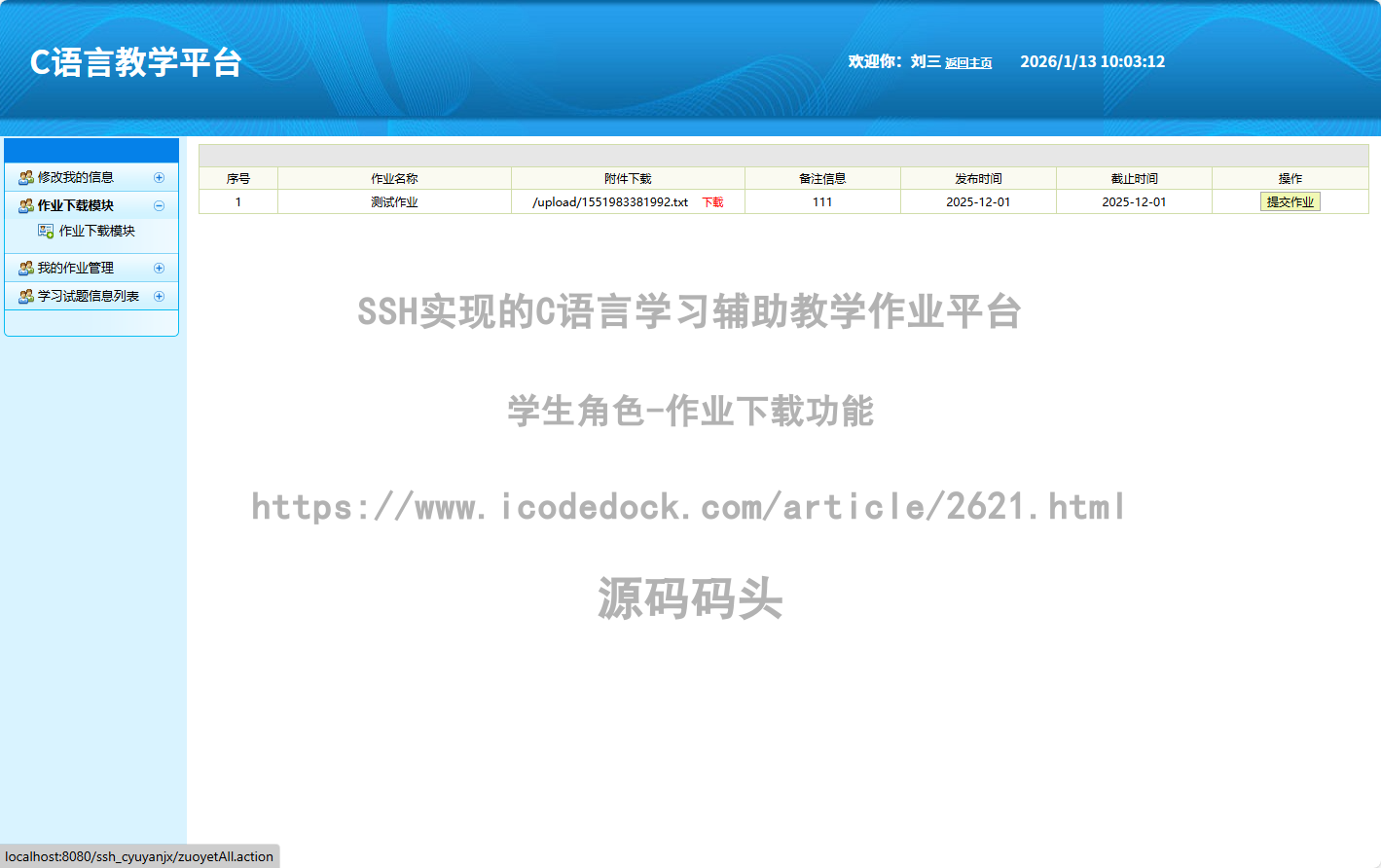The height and width of the screenshot is (868, 1381).
Task: Click the 截止时间 column header
Action: pyautogui.click(x=1134, y=178)
